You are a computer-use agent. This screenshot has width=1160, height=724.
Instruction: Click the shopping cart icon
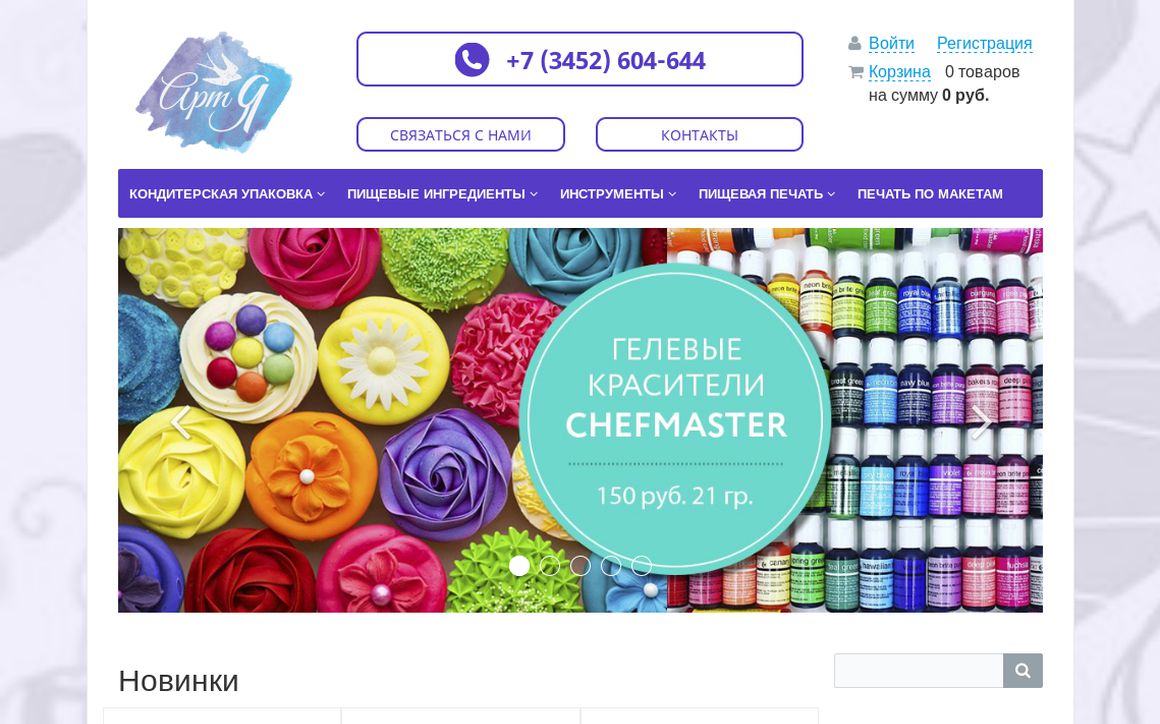[856, 72]
